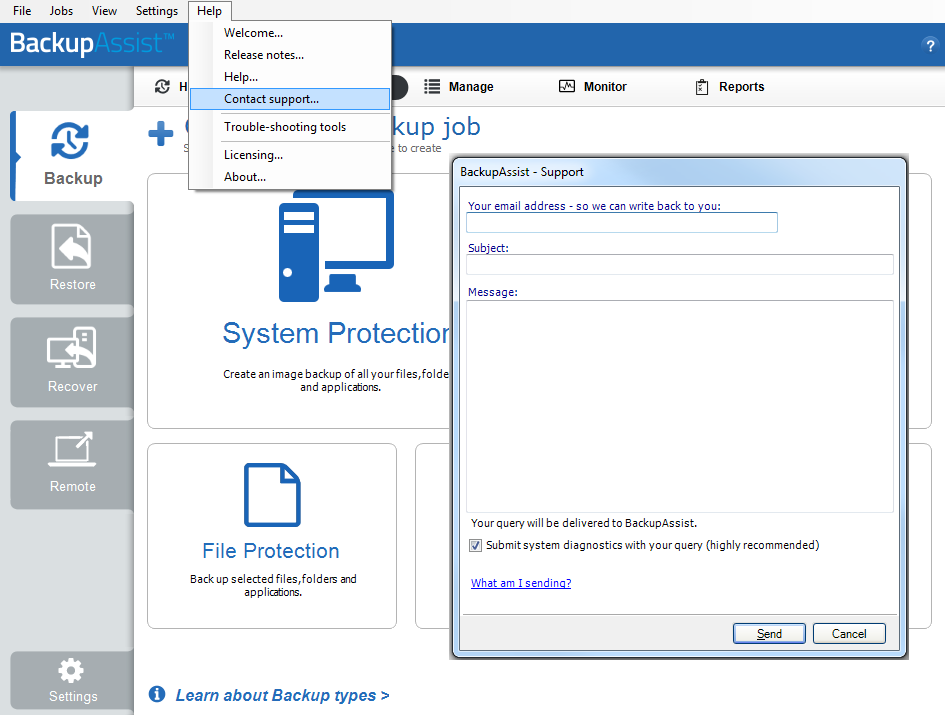
Task: Open the What am I sending? link
Action: 521,583
